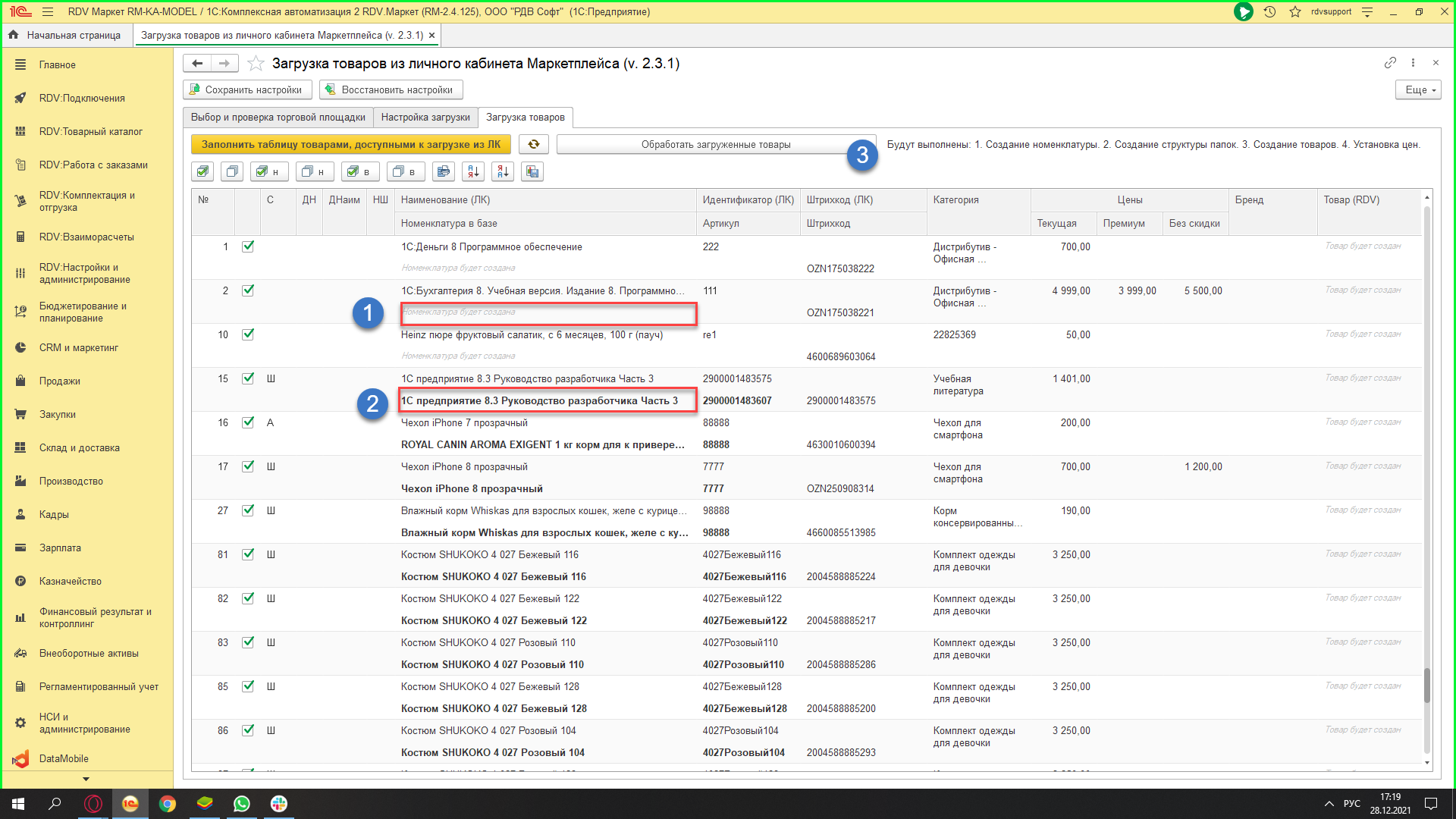Open the Еще dropdown menu
Viewport: 1456px width, 819px height.
1417,90
